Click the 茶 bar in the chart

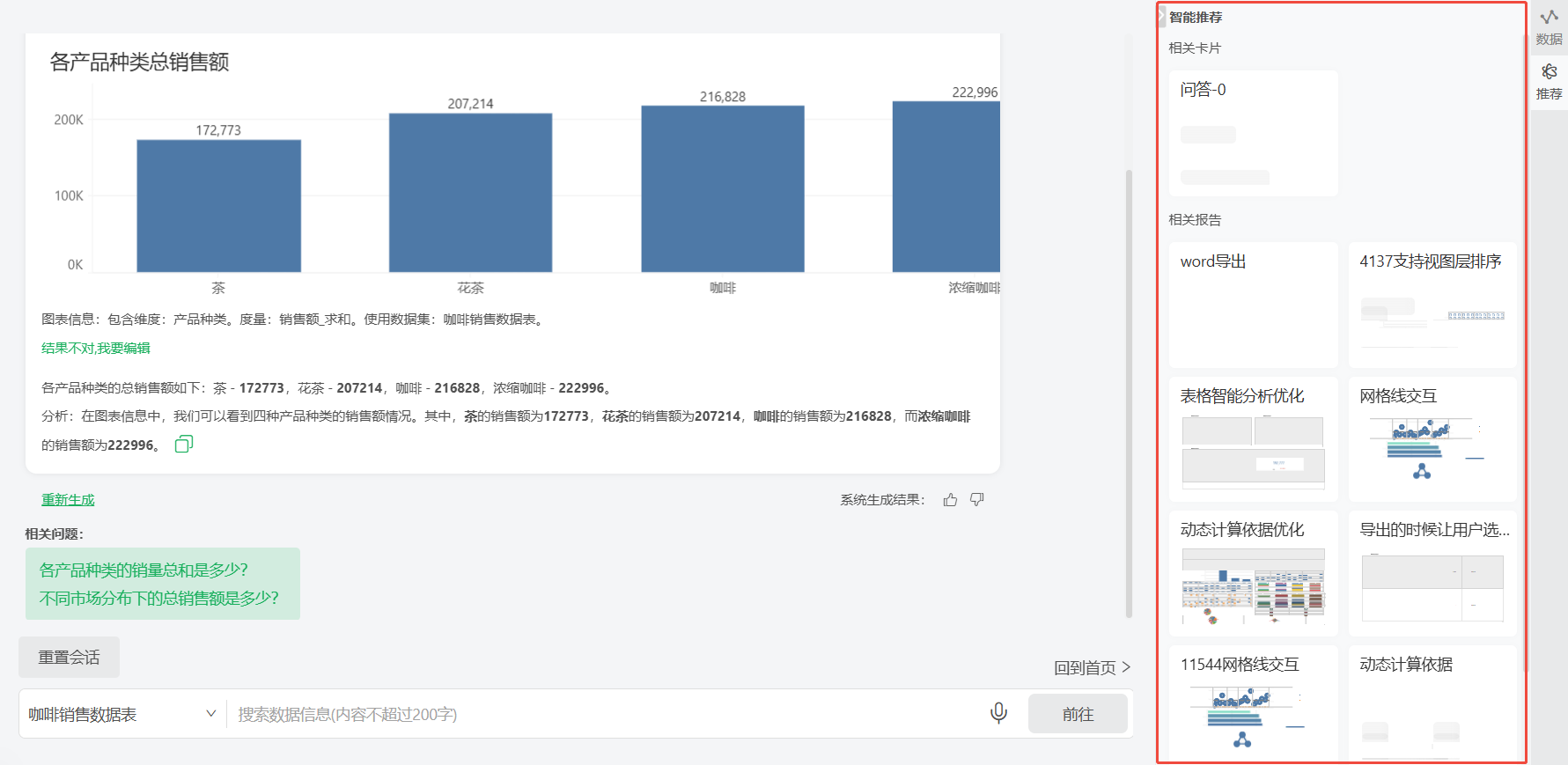pos(218,206)
